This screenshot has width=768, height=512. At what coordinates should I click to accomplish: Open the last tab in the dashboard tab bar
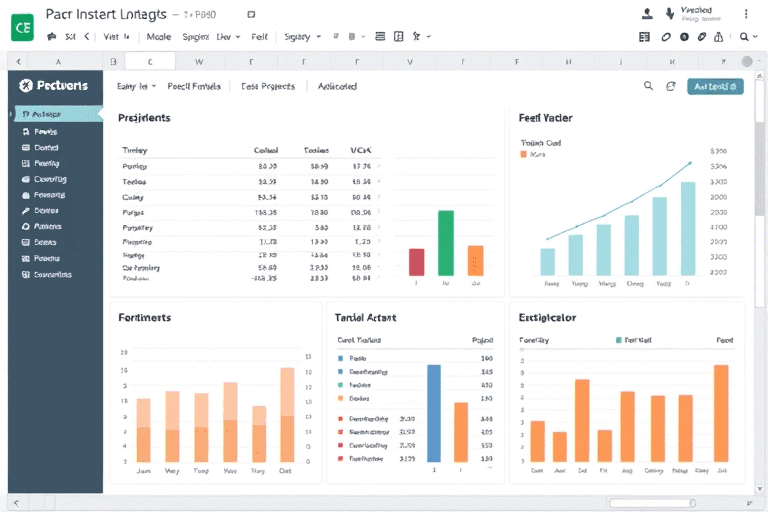click(x=337, y=87)
